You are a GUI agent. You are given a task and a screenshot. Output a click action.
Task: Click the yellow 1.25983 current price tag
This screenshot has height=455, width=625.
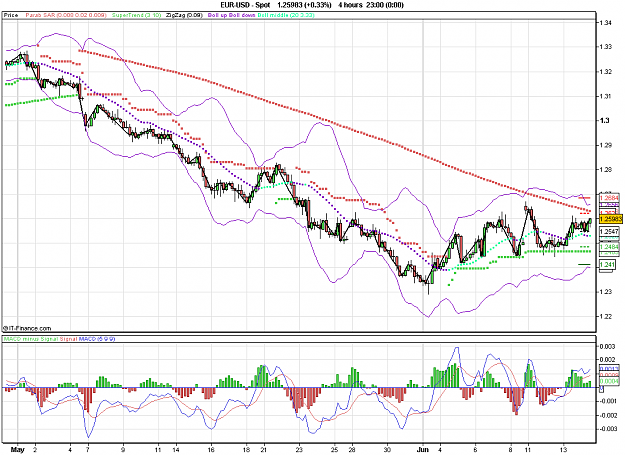tap(609, 219)
